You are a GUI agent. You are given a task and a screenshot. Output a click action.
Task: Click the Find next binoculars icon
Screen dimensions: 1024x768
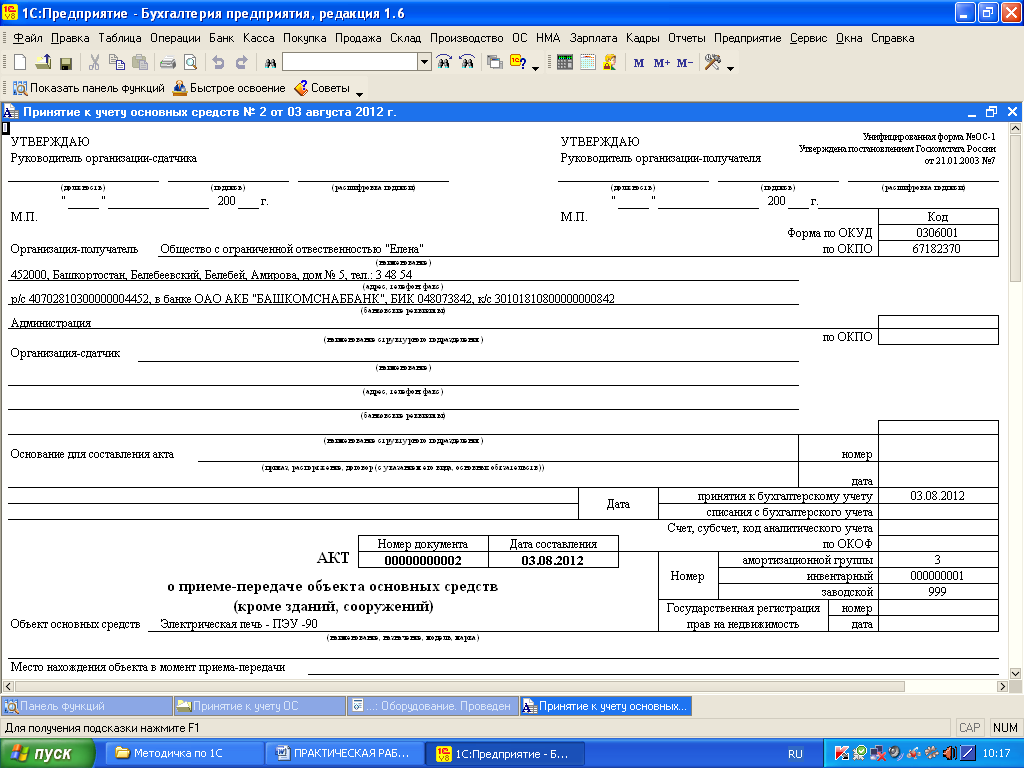coord(444,63)
